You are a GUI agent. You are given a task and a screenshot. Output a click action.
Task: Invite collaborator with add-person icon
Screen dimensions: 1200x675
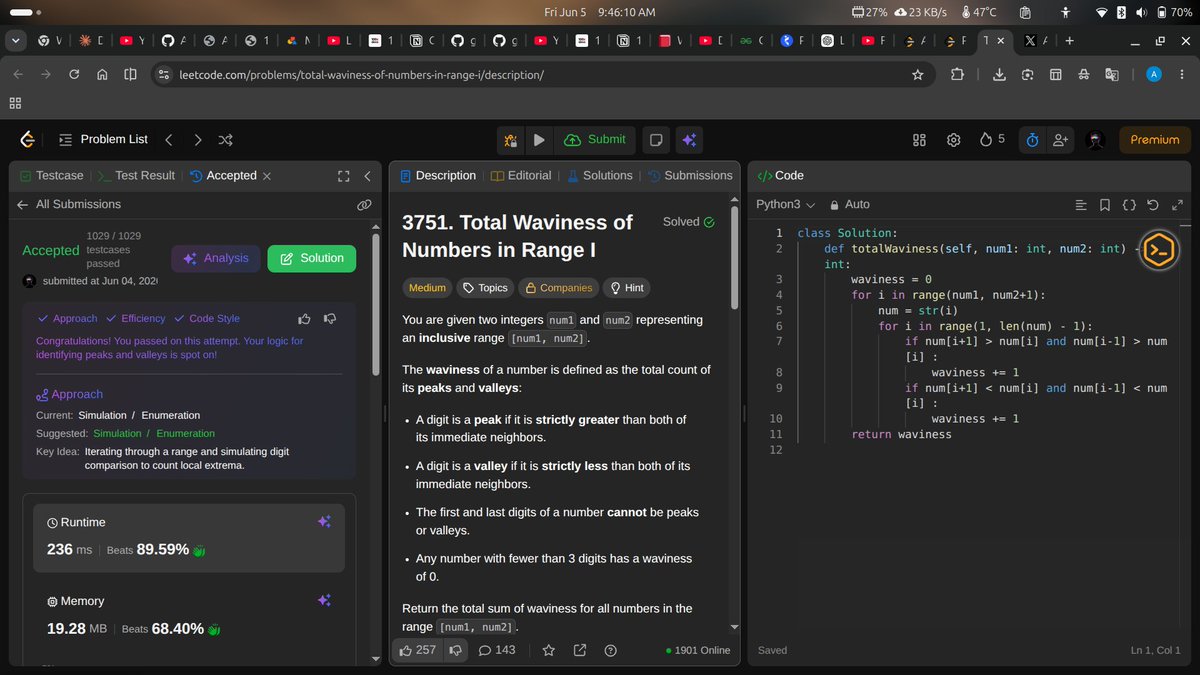[x=1060, y=140]
